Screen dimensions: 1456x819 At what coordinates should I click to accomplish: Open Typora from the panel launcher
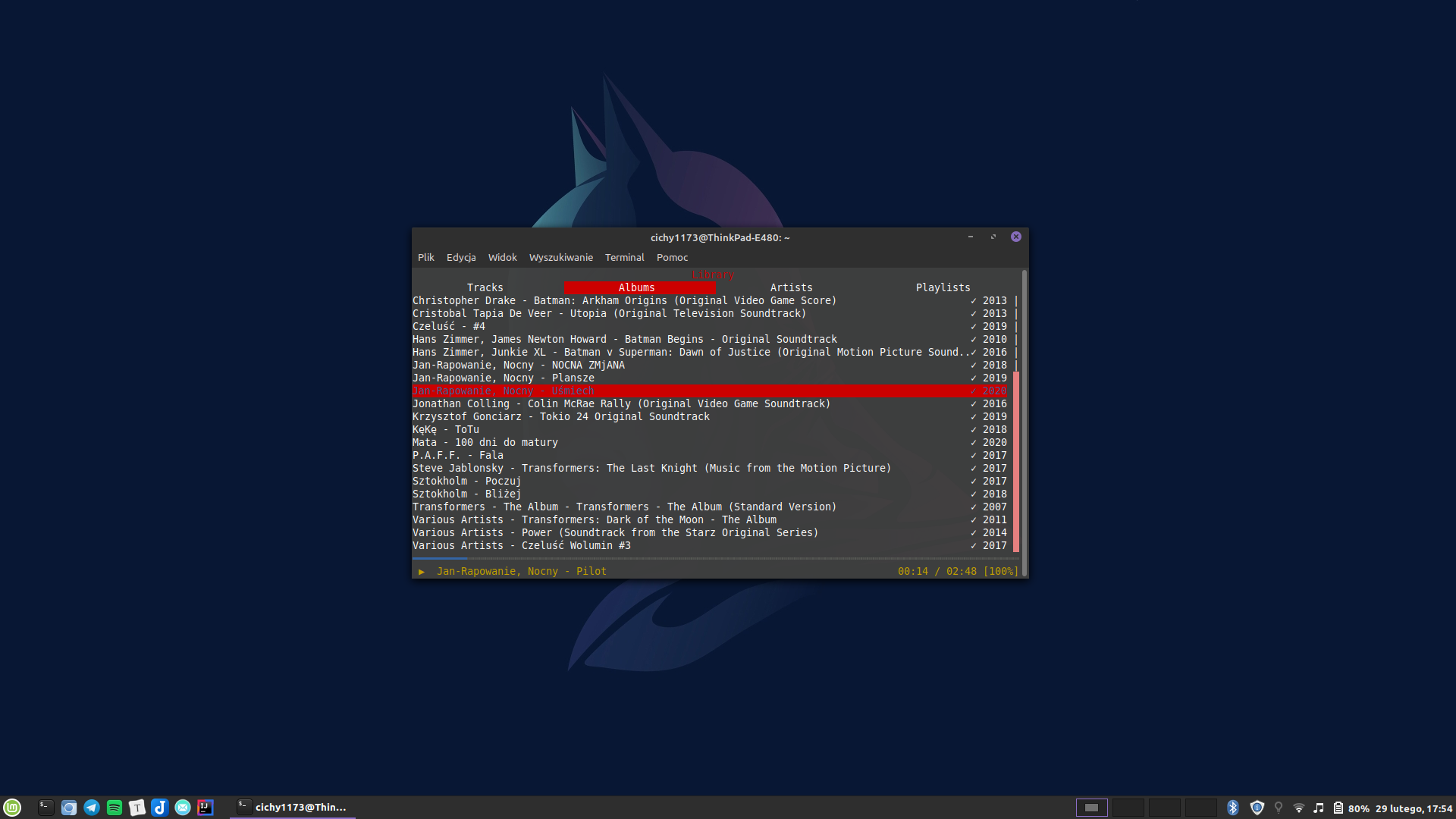pos(137,808)
